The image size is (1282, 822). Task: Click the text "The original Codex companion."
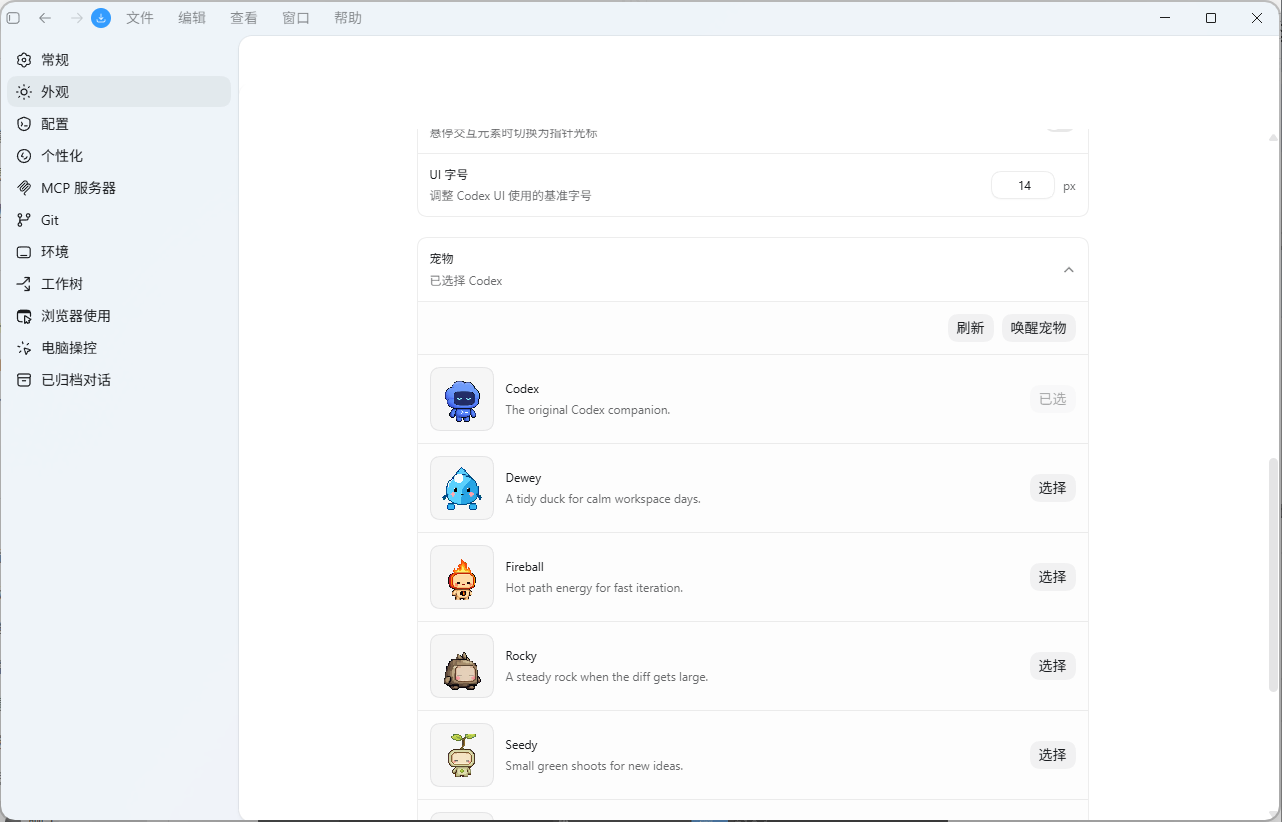click(588, 410)
